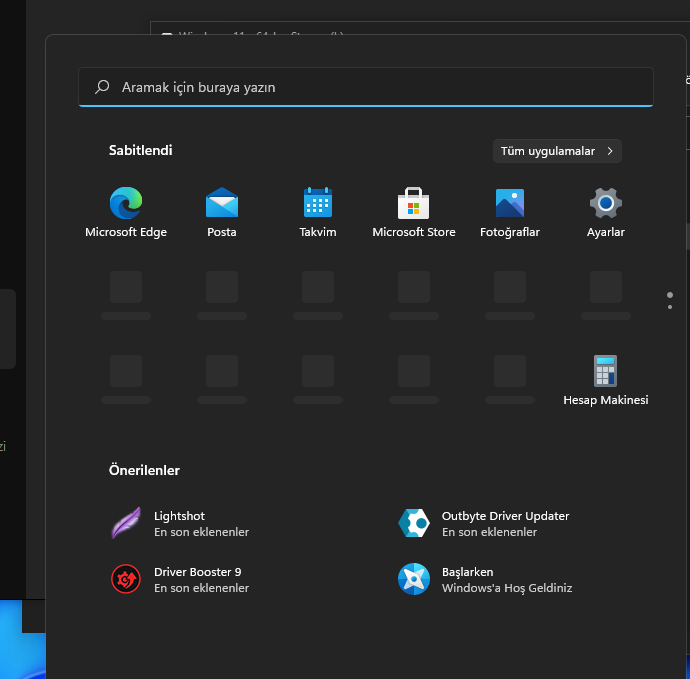Focus the Aramak için buraya yazın field

tap(366, 87)
